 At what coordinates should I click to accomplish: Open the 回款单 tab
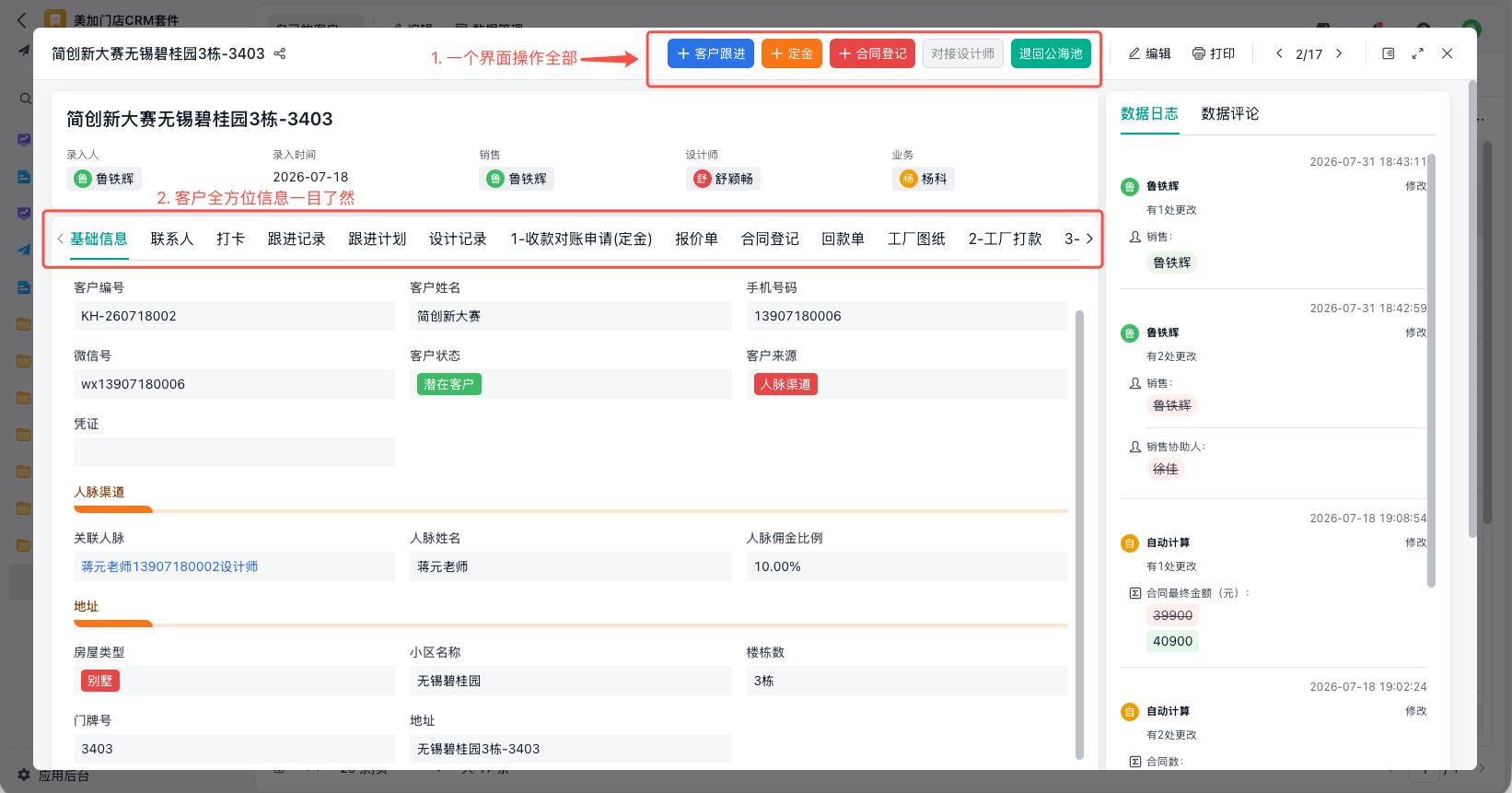pyautogui.click(x=843, y=239)
